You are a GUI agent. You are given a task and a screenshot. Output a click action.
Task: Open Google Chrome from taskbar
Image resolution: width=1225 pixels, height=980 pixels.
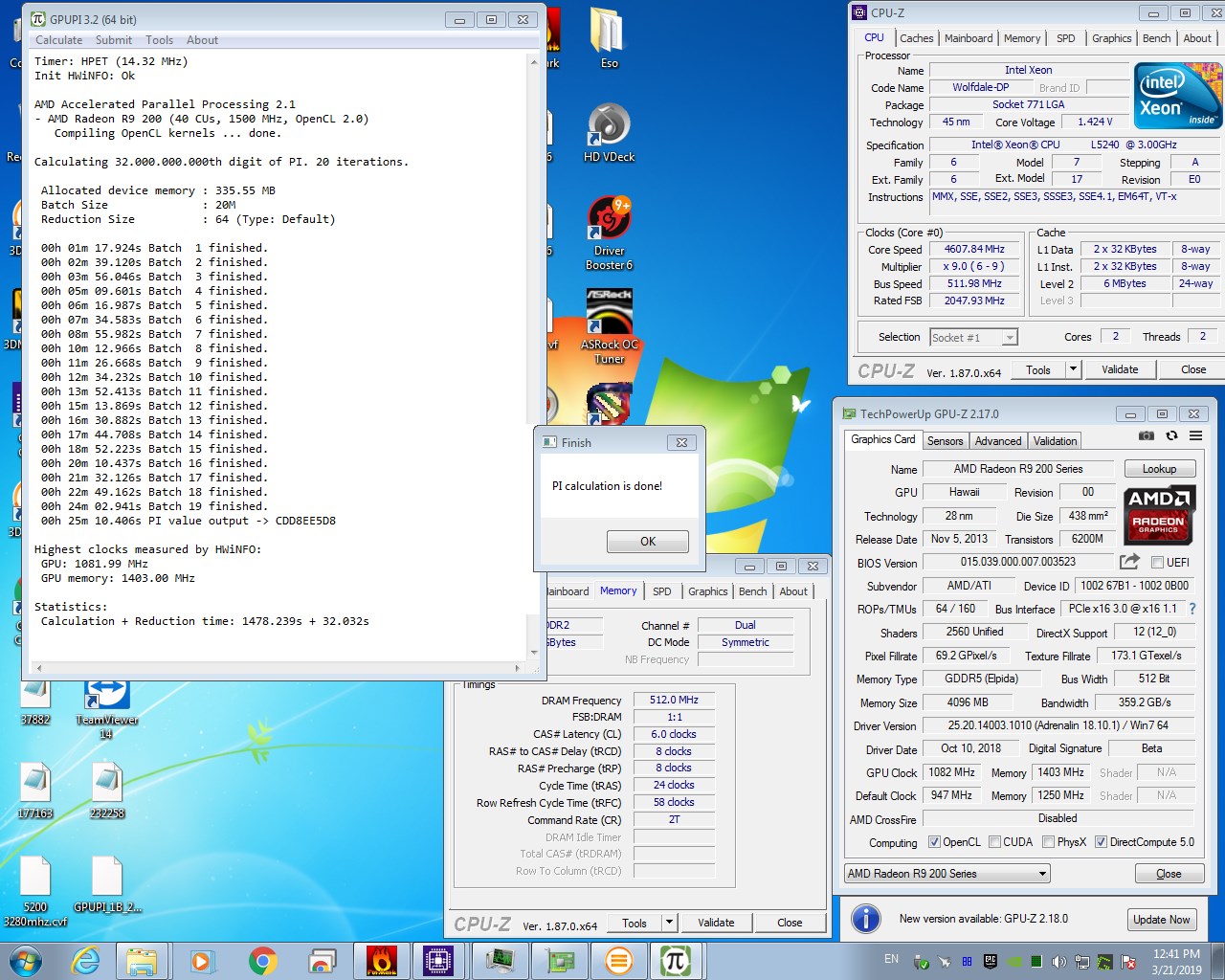263,961
